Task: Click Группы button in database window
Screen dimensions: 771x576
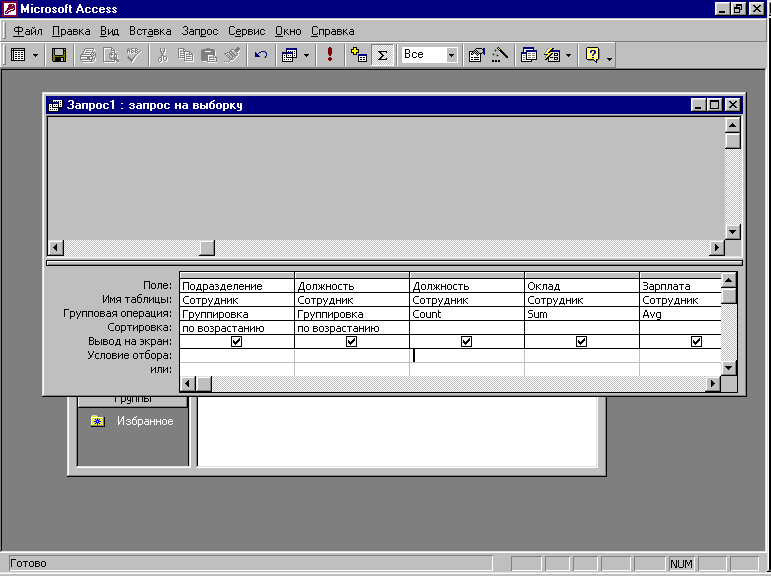Action: [133, 400]
